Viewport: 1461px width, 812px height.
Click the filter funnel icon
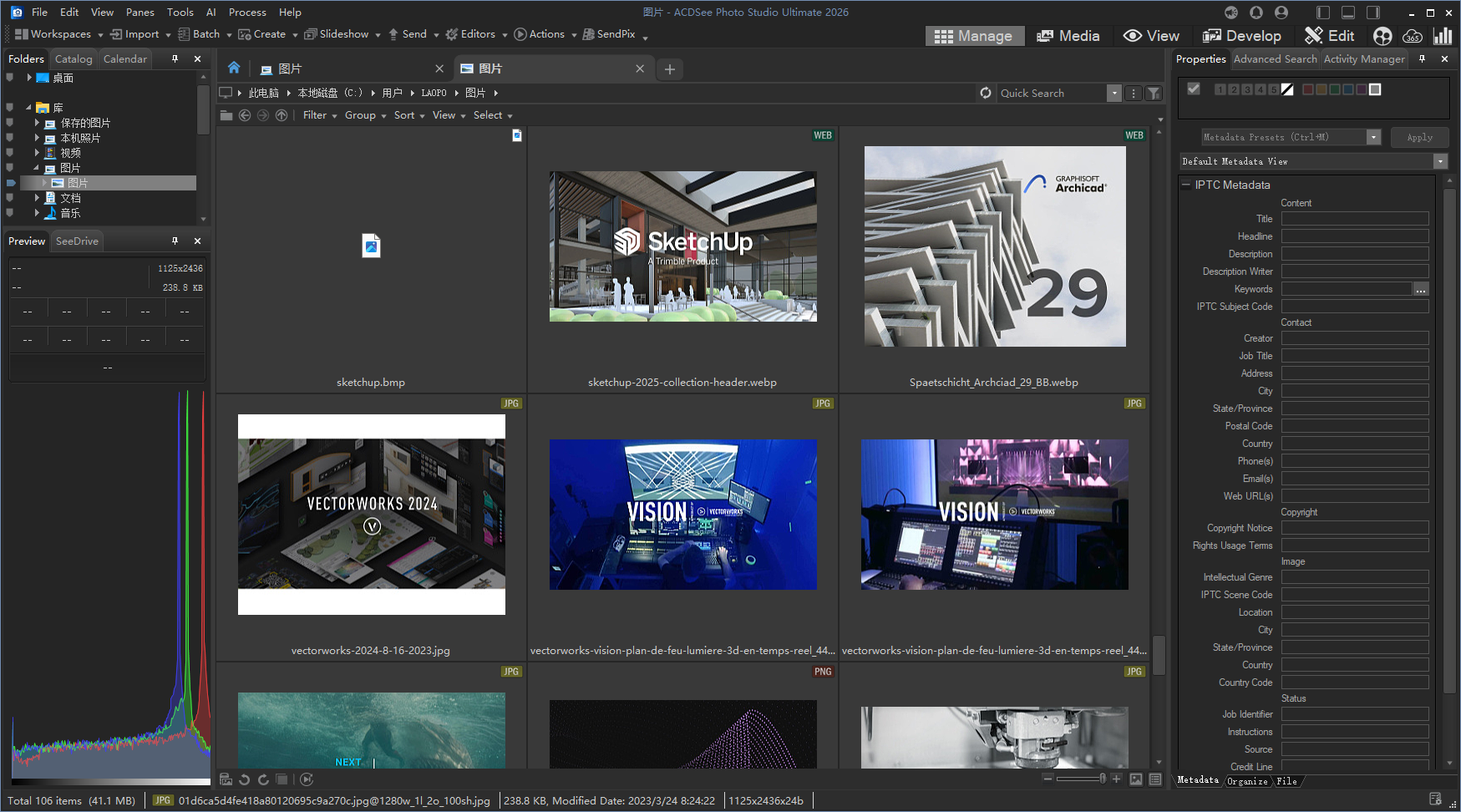click(1154, 94)
